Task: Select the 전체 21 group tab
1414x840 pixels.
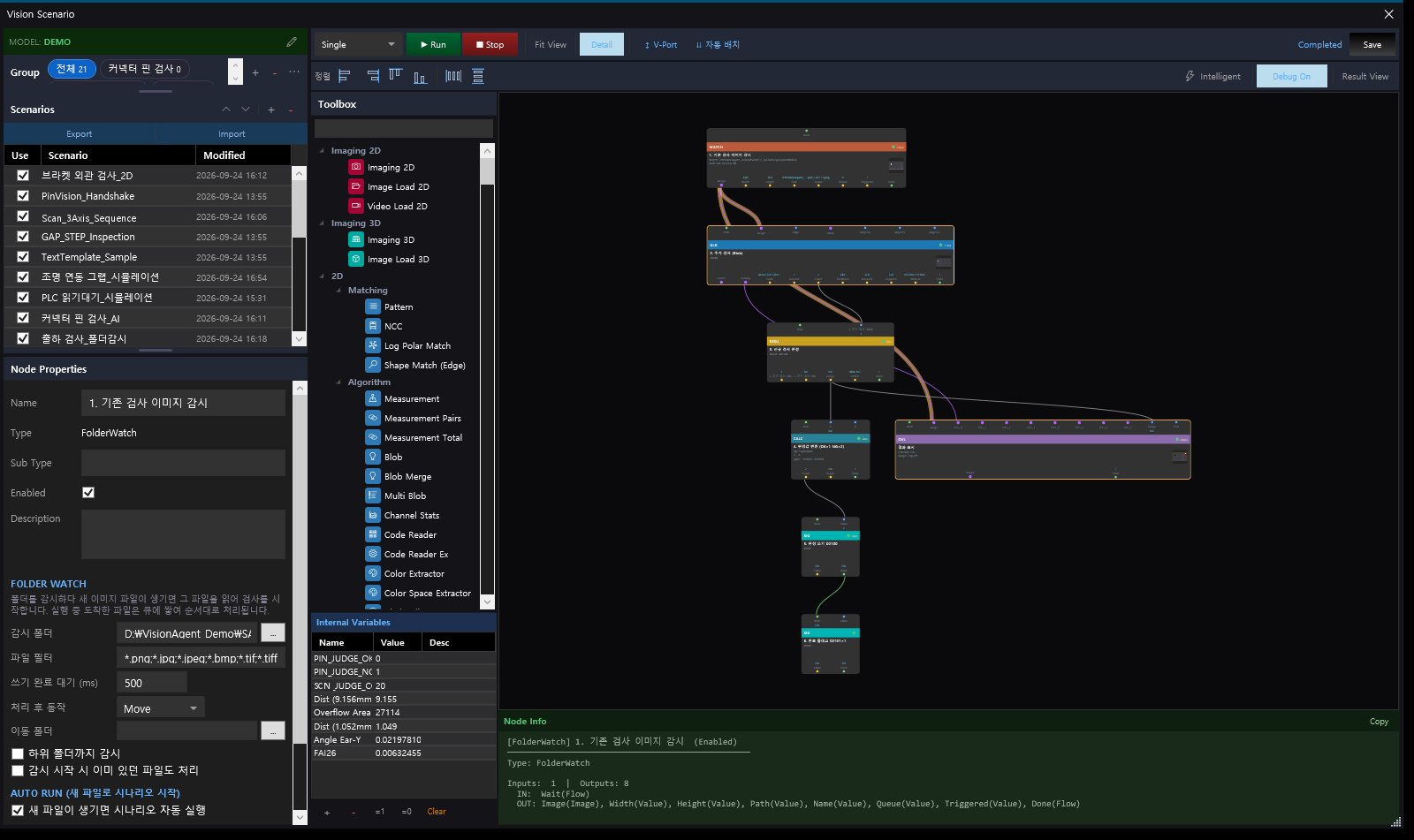Action: [x=72, y=69]
